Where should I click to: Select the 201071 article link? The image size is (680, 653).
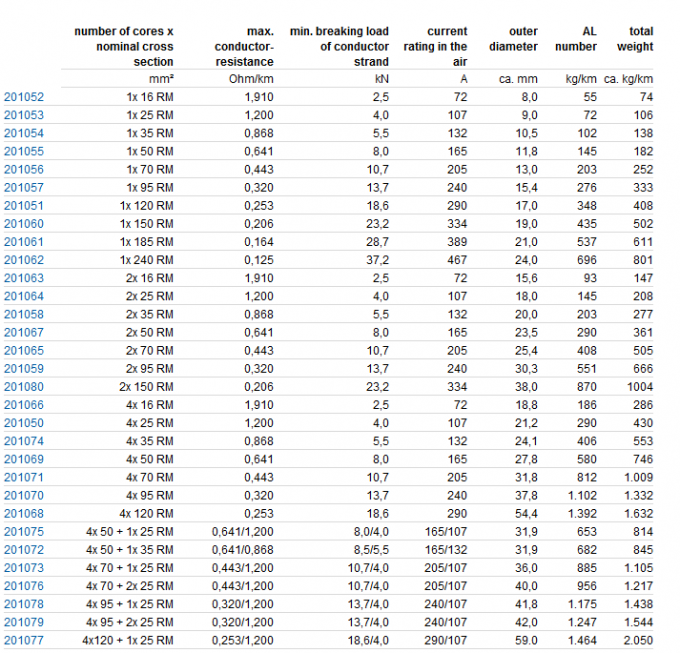(24, 477)
